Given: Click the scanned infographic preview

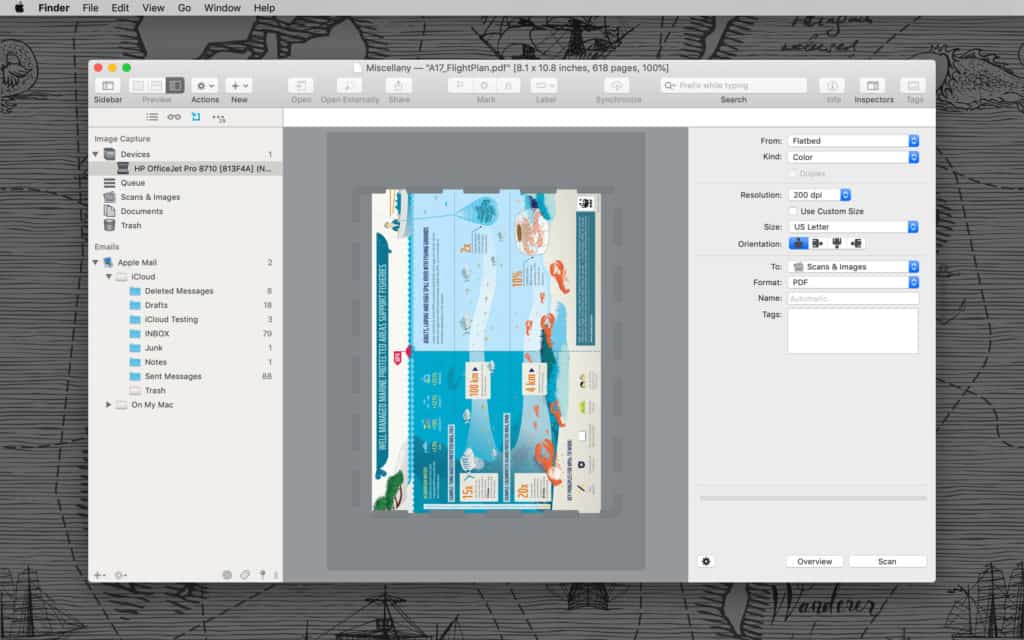Looking at the screenshot, I should click(486, 351).
